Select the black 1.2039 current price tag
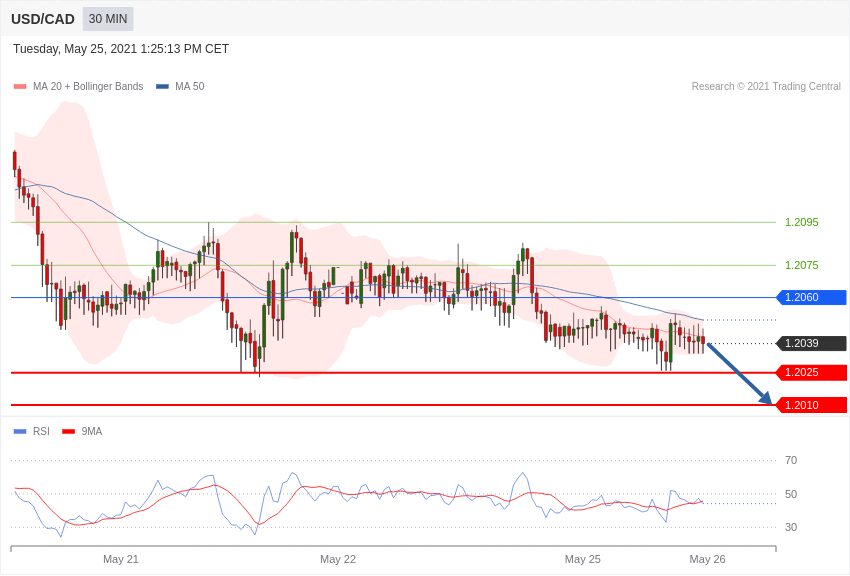The image size is (850, 576). pos(811,343)
